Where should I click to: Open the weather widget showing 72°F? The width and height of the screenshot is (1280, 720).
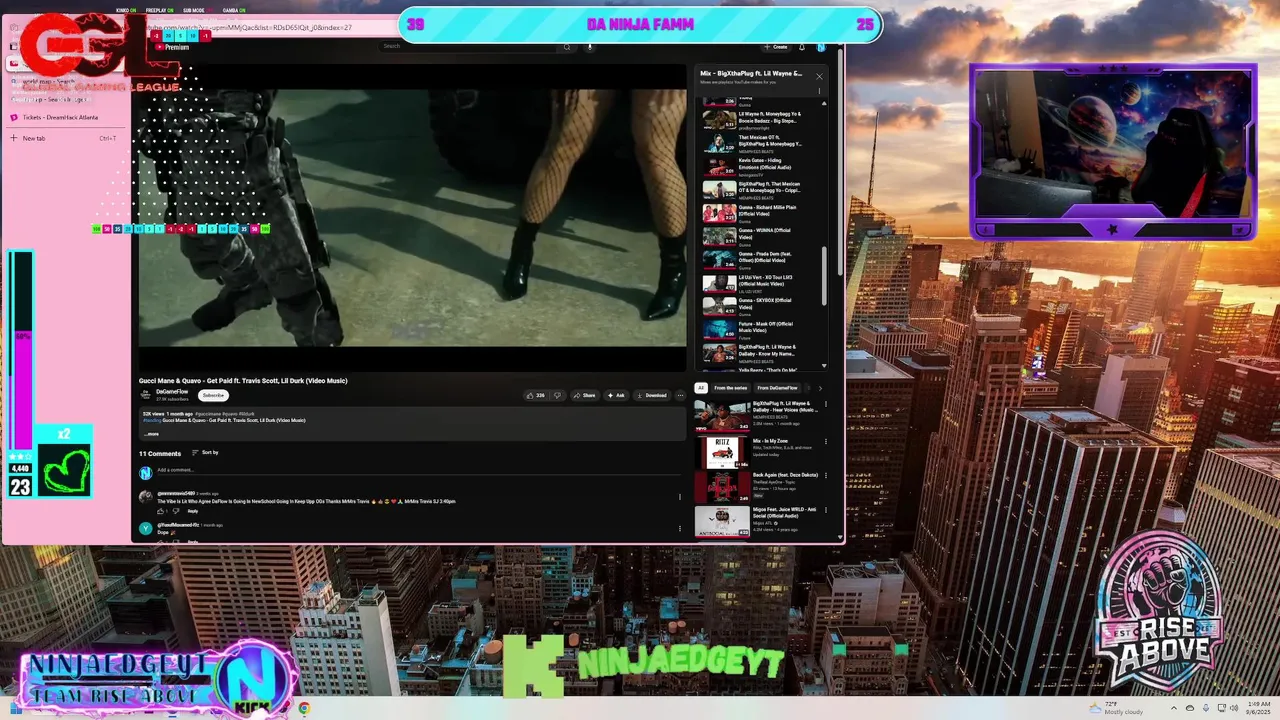click(x=1117, y=708)
